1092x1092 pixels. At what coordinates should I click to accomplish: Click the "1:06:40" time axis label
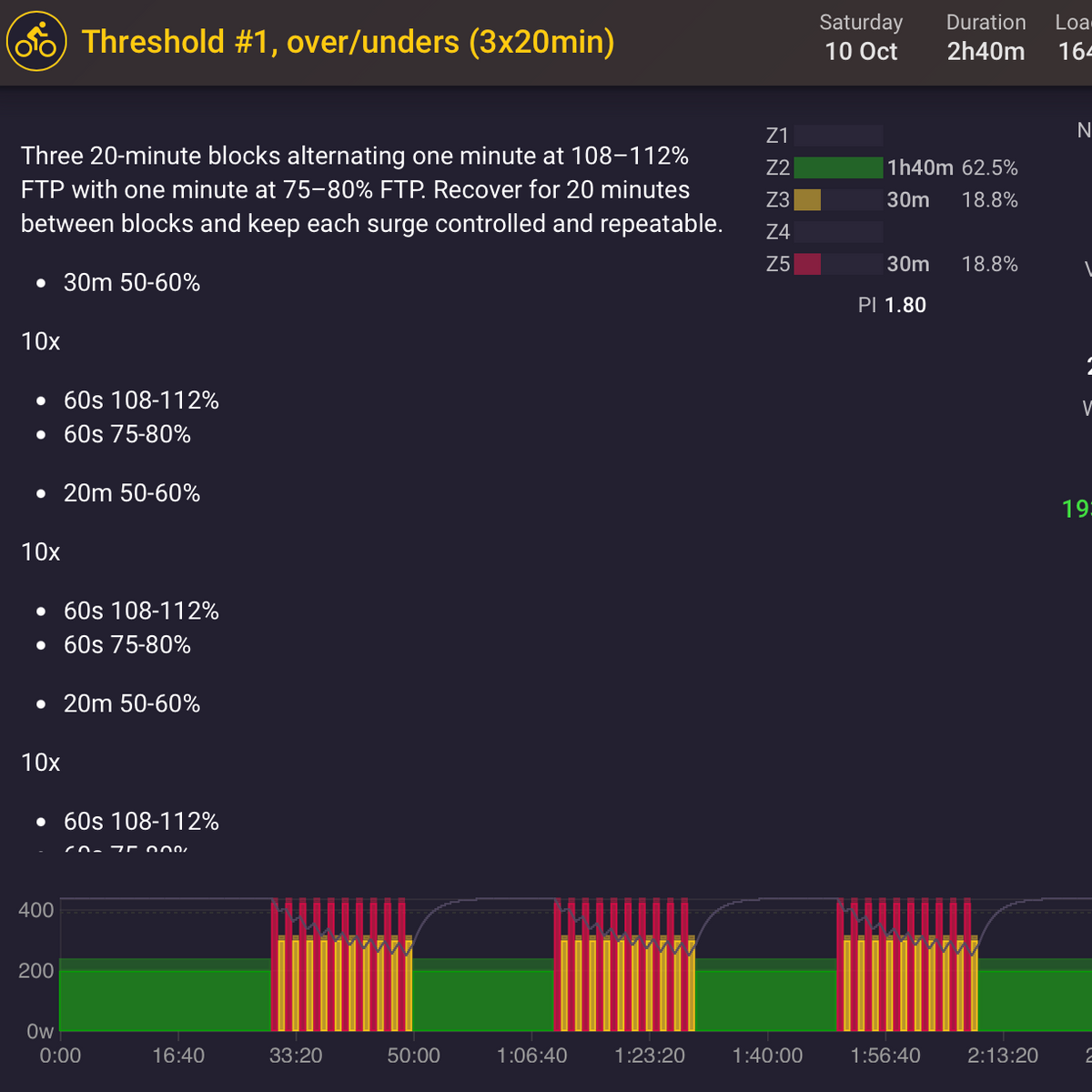click(x=531, y=1056)
